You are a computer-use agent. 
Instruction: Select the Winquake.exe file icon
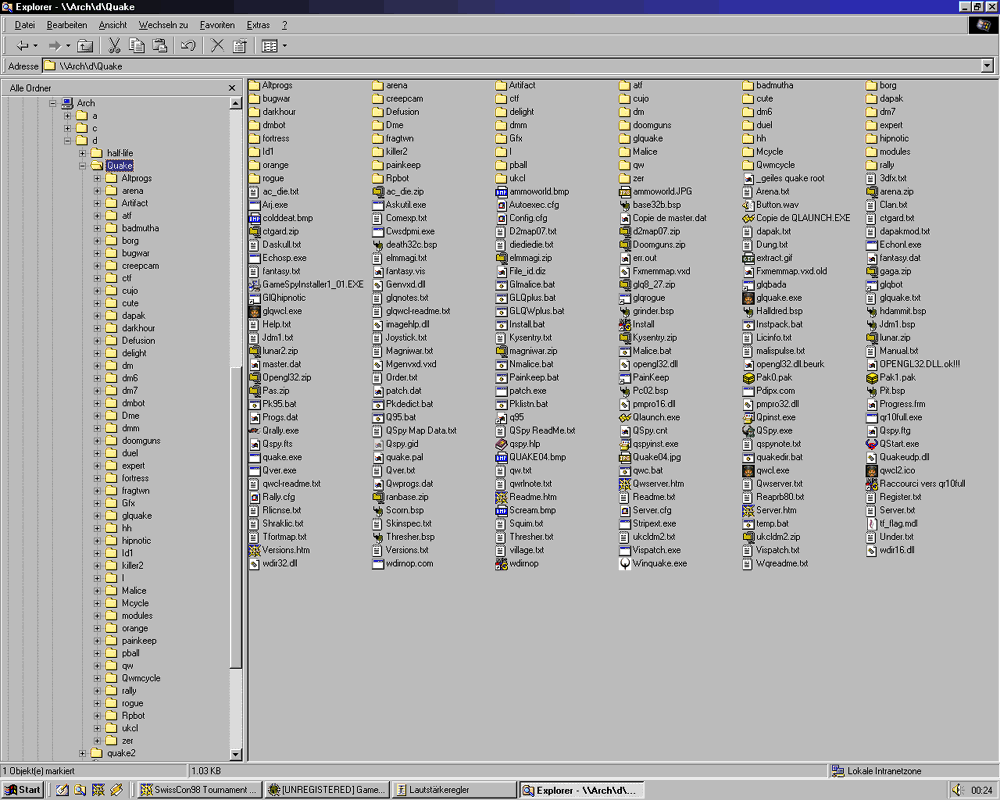(x=626, y=563)
